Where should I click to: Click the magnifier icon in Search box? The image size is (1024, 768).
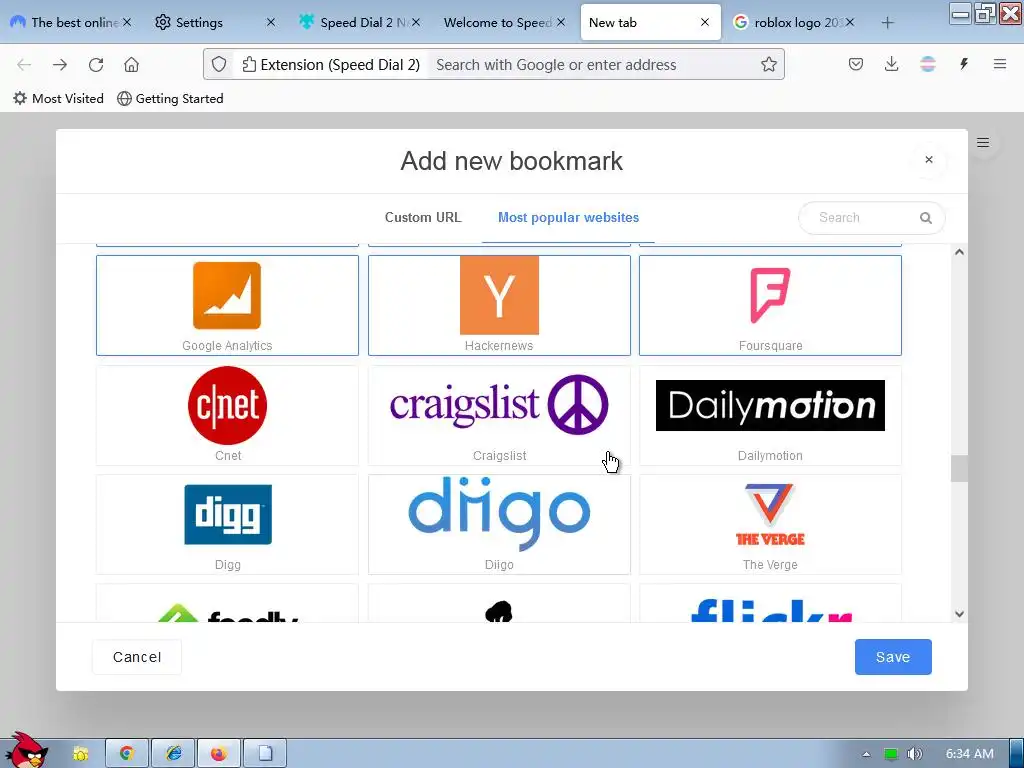tap(925, 217)
